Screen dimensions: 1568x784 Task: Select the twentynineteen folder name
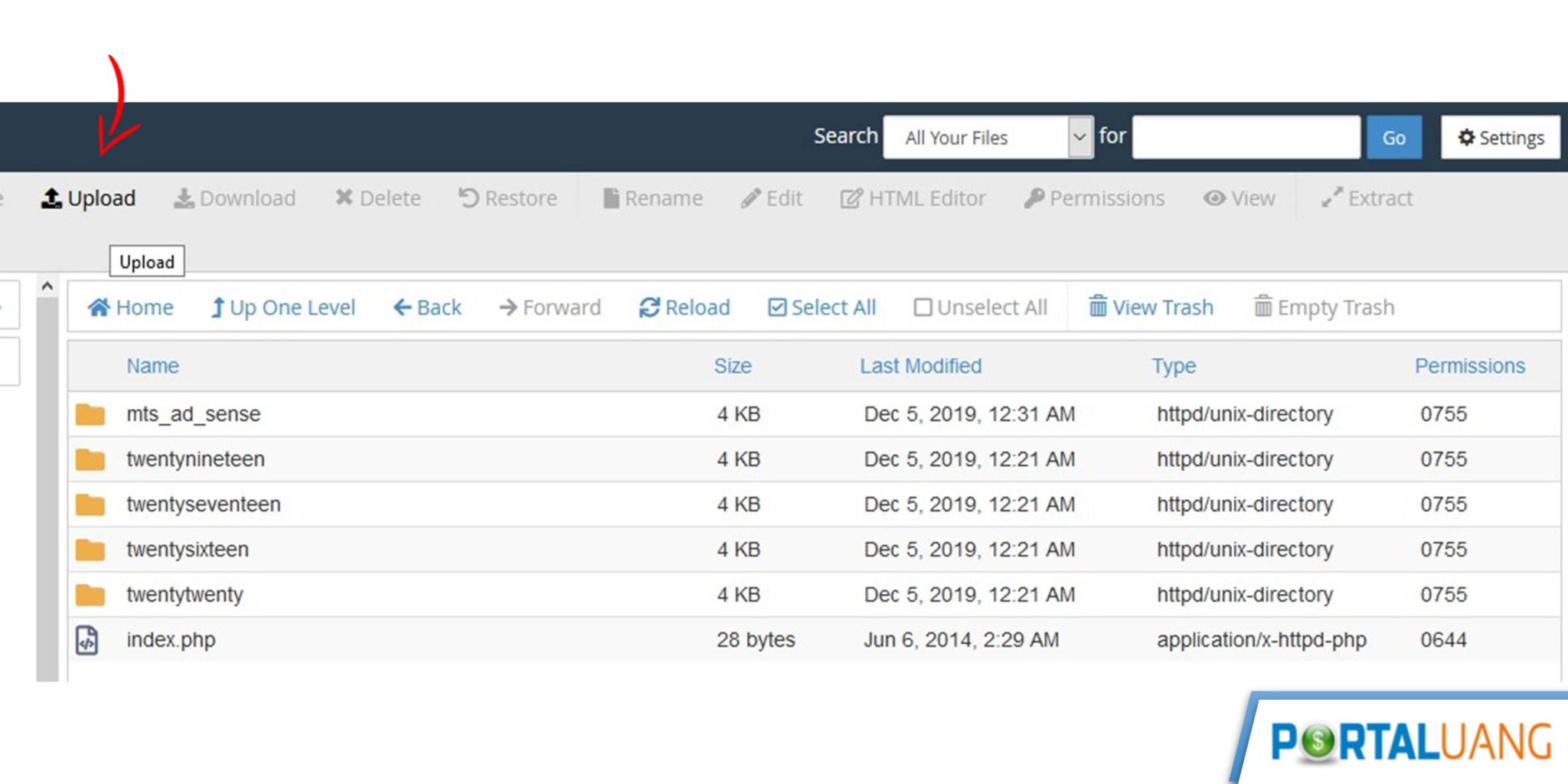pos(196,459)
